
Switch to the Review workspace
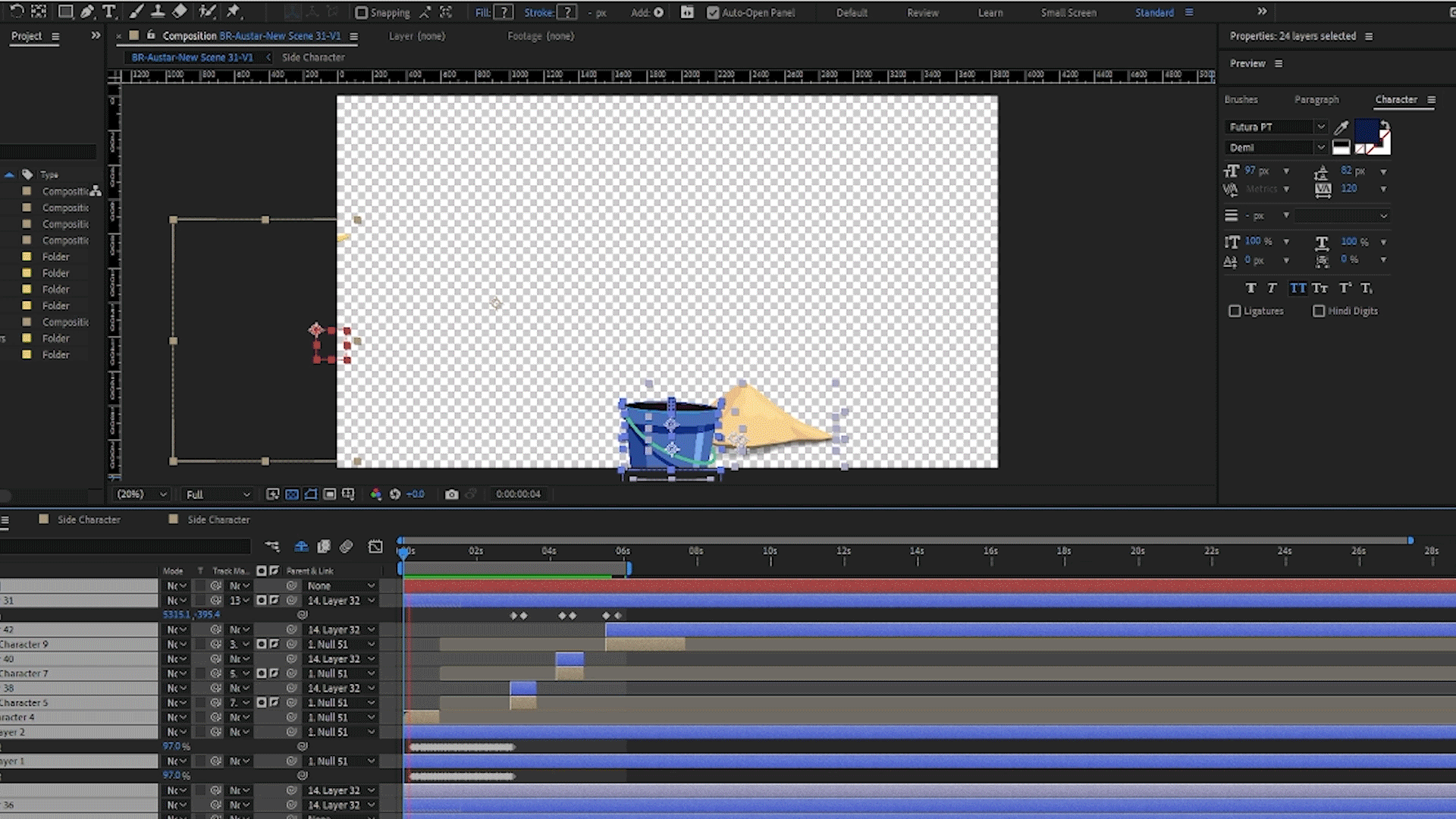click(x=923, y=13)
